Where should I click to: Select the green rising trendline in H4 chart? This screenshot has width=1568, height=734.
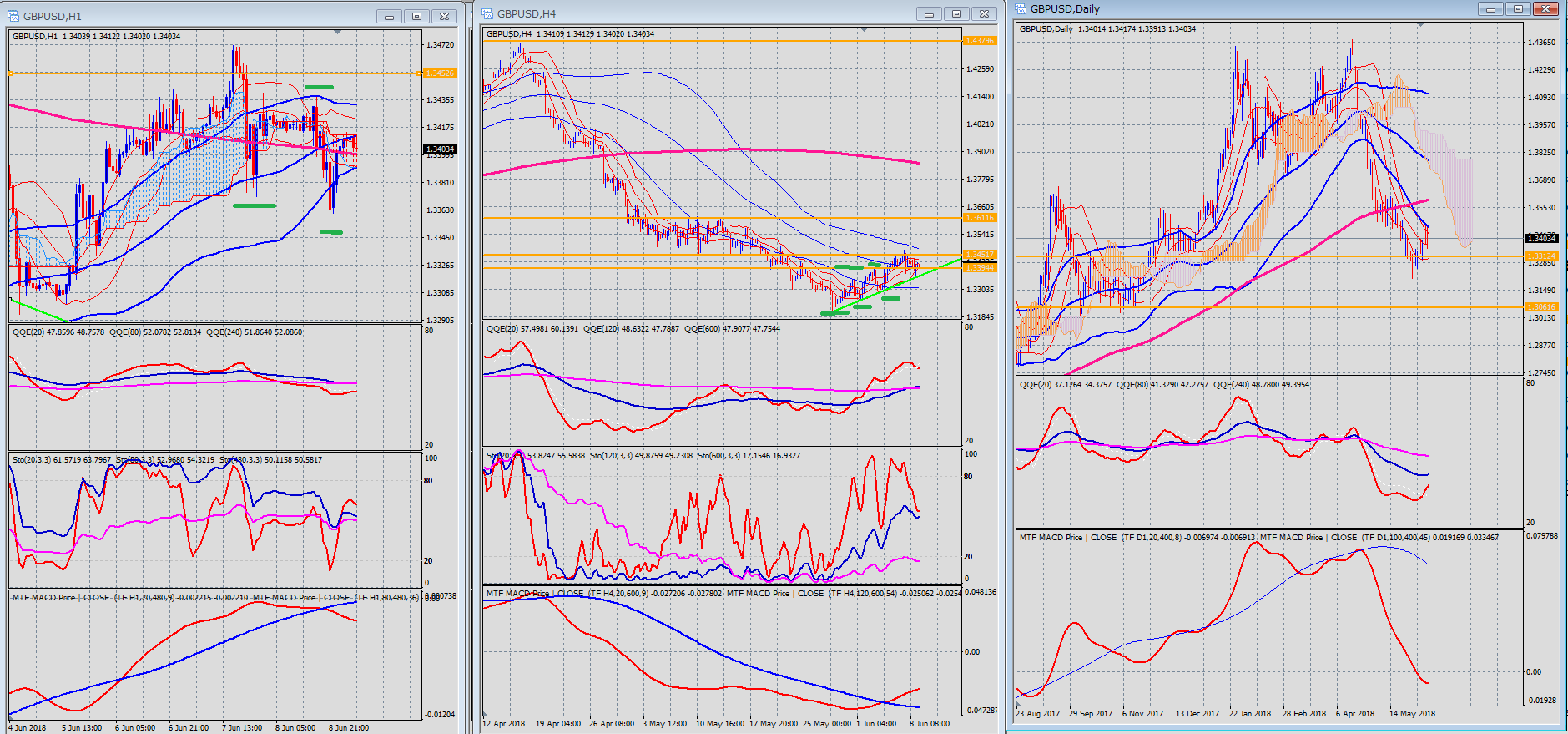point(895,285)
